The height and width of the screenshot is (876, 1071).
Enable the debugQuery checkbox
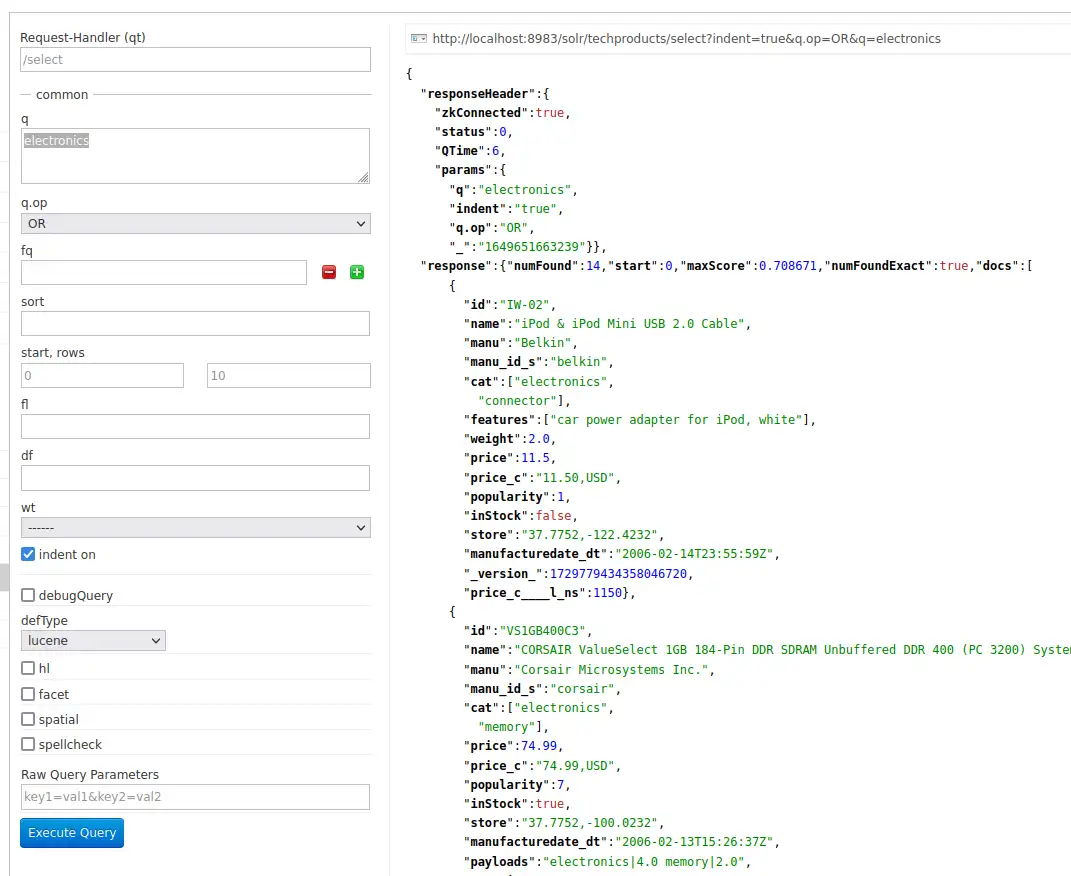28,595
